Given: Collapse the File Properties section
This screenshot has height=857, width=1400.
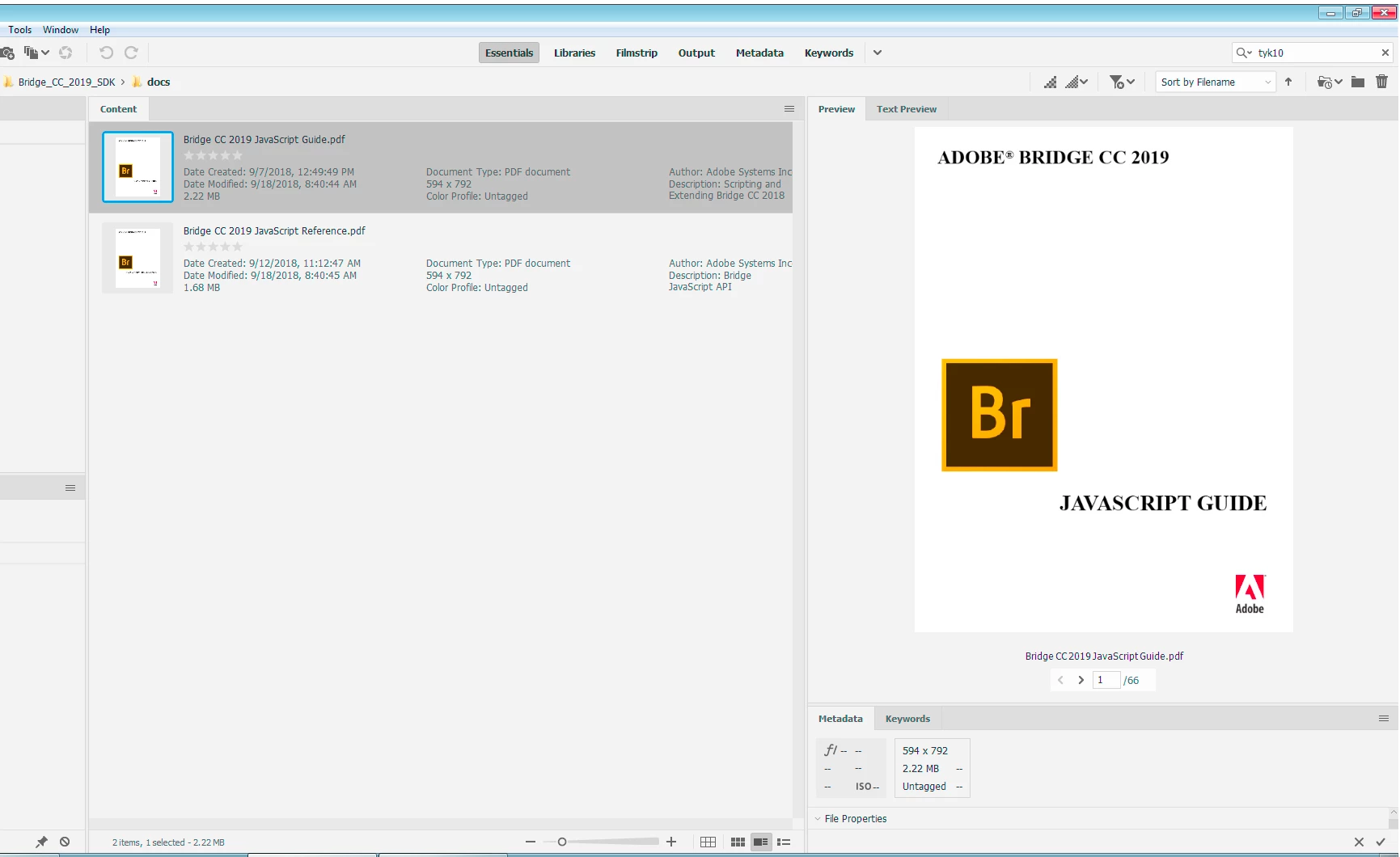Looking at the screenshot, I should tap(818, 819).
